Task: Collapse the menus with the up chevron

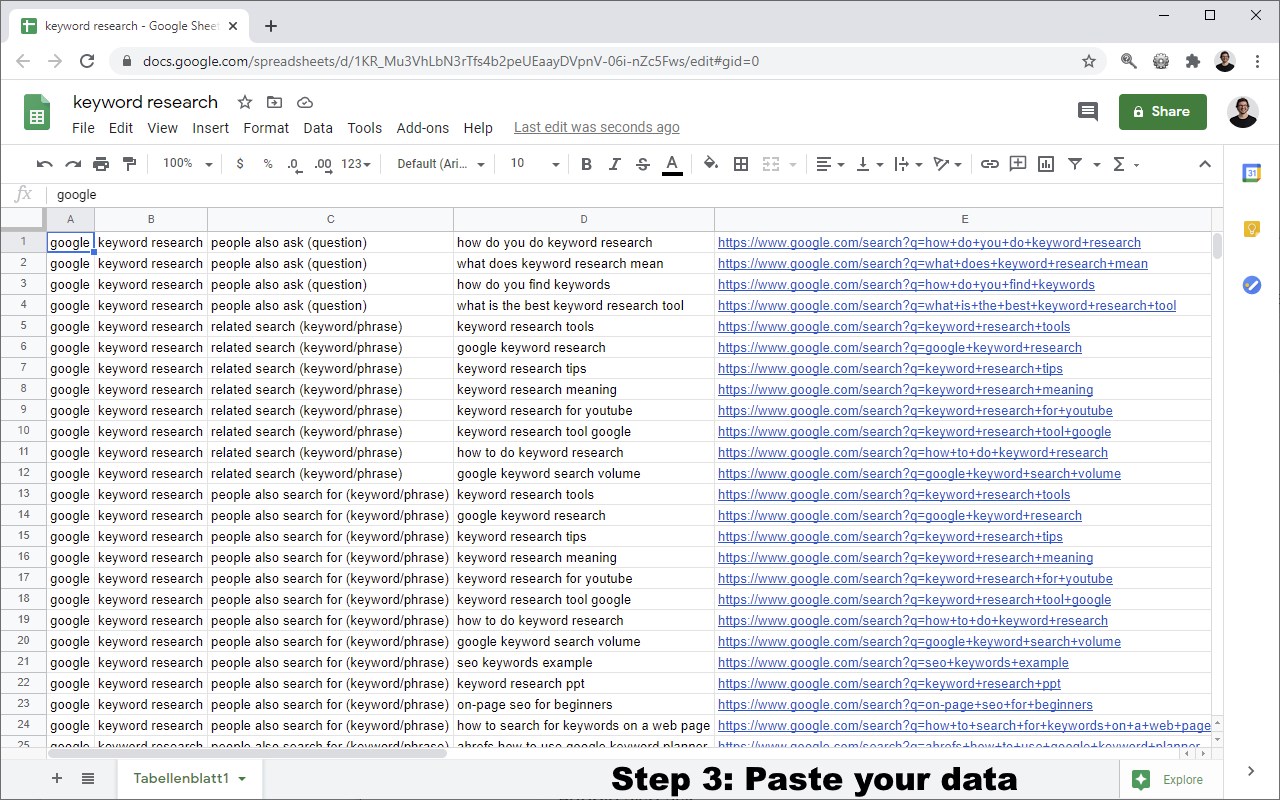Action: pyautogui.click(x=1205, y=164)
